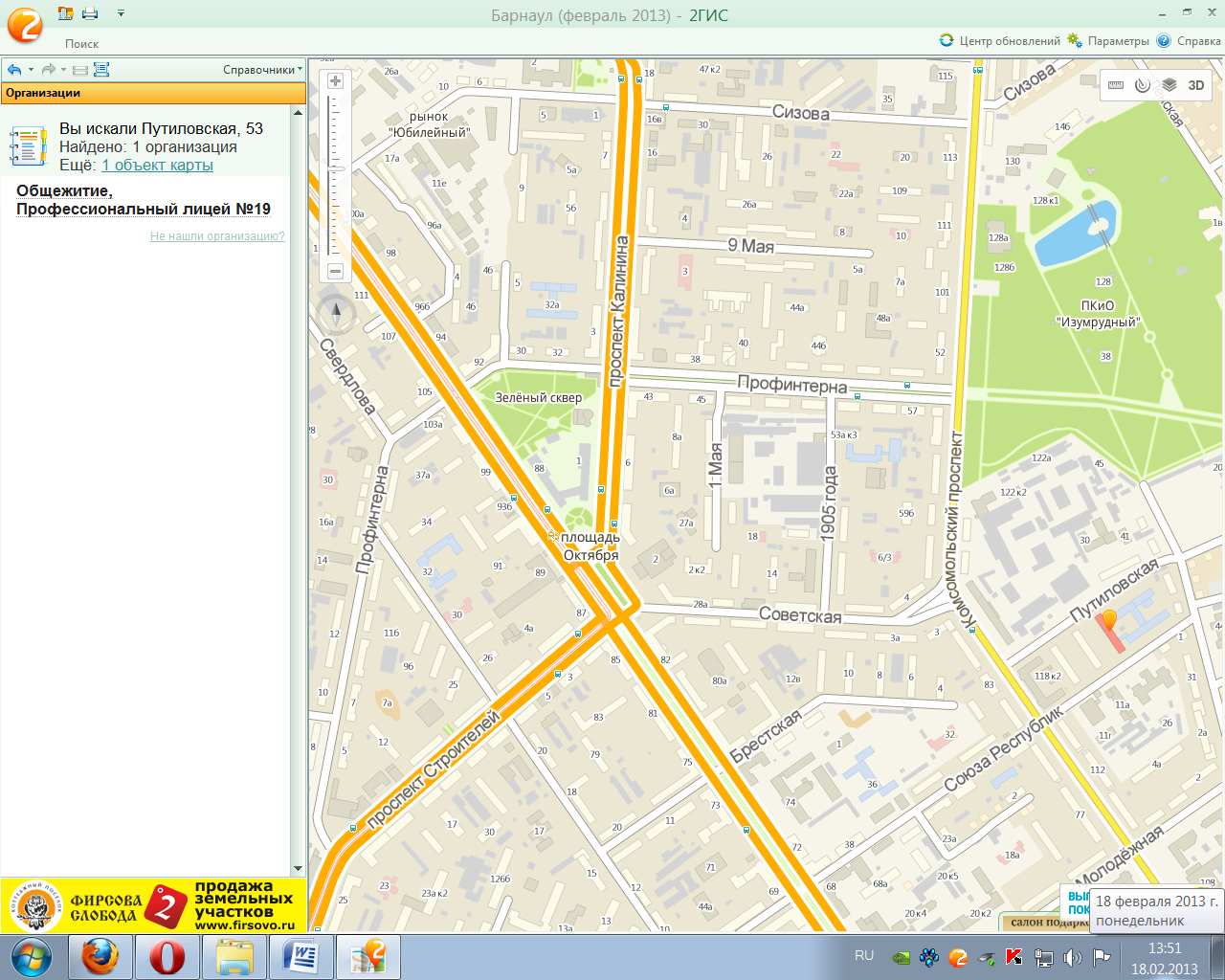Click the рынок Юбилейный map label
The width and height of the screenshot is (1225, 980).
[429, 124]
